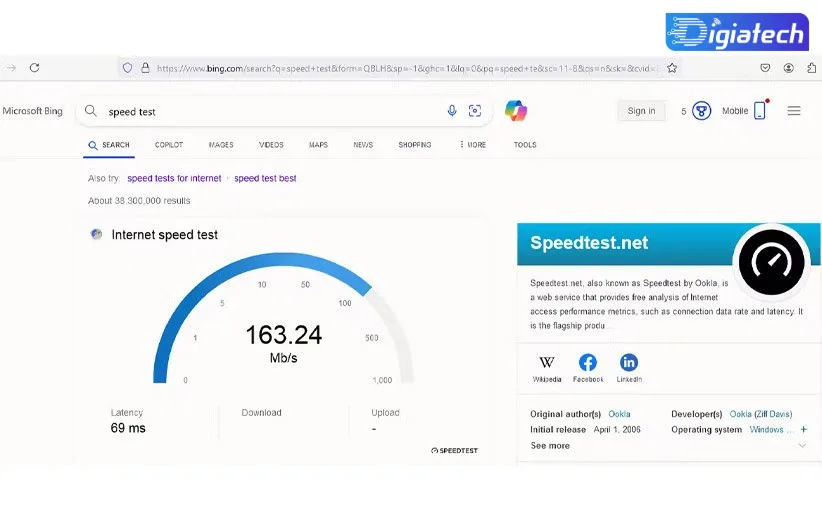Expand the See more details section
Screen dimensions: 822x522
[x=550, y=445]
